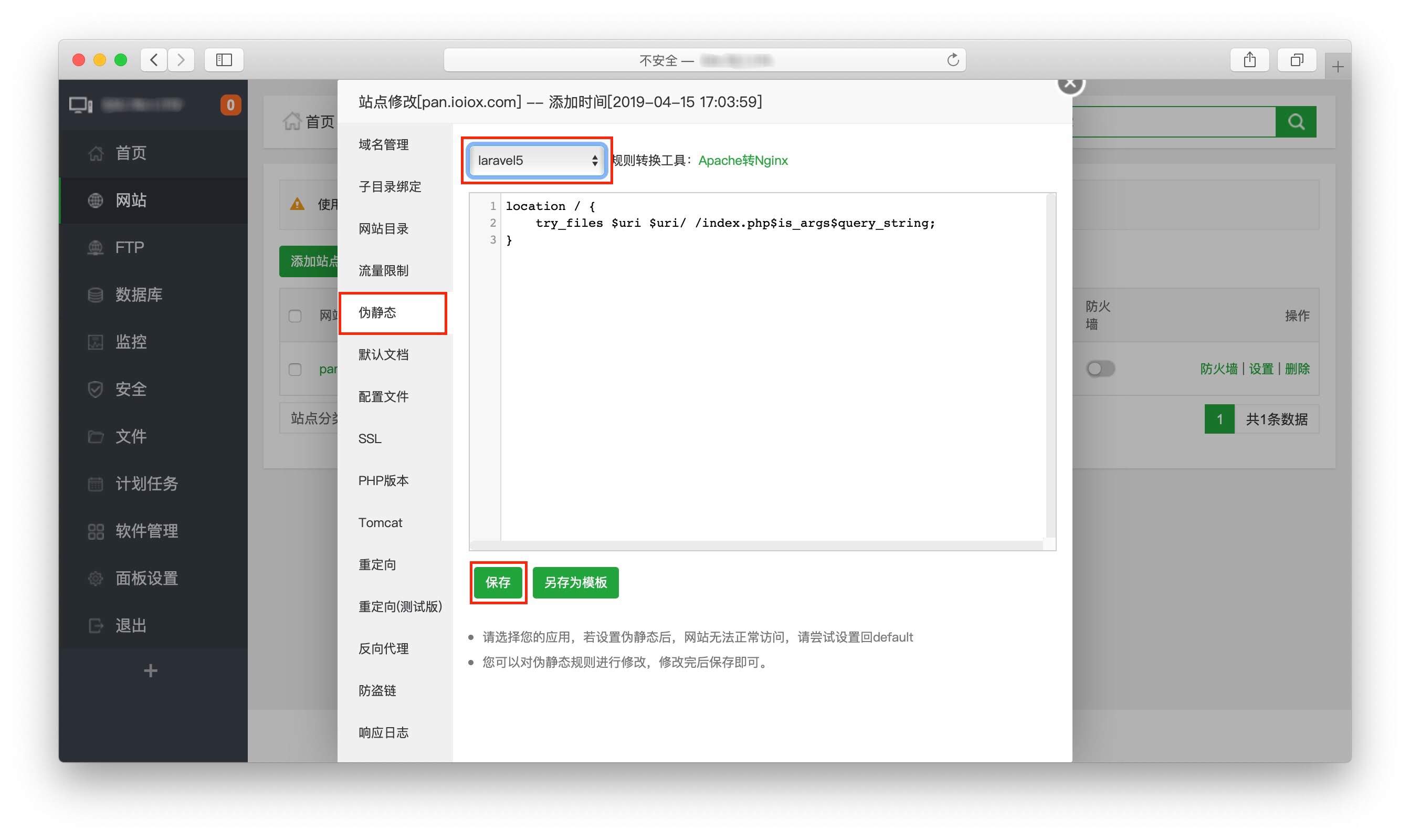Screen dimensions: 1410x840
Task: Select the SSL tab
Action: [395, 439]
